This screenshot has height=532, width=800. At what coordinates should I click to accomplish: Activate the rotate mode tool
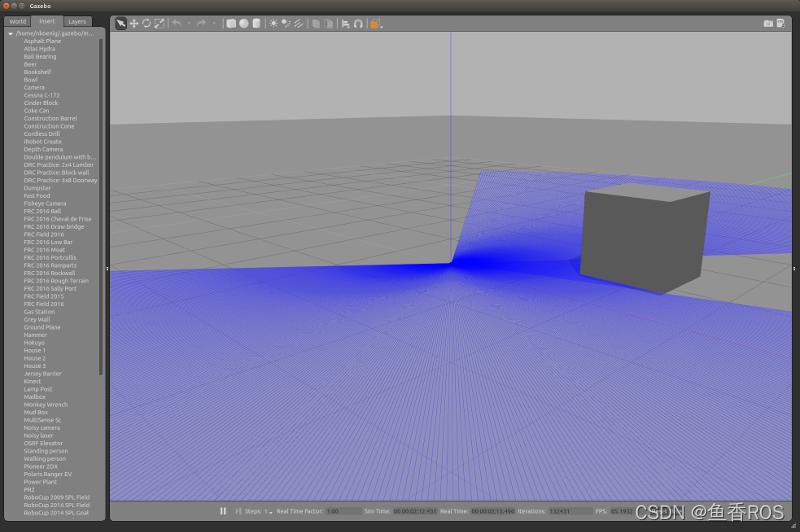tap(146, 23)
